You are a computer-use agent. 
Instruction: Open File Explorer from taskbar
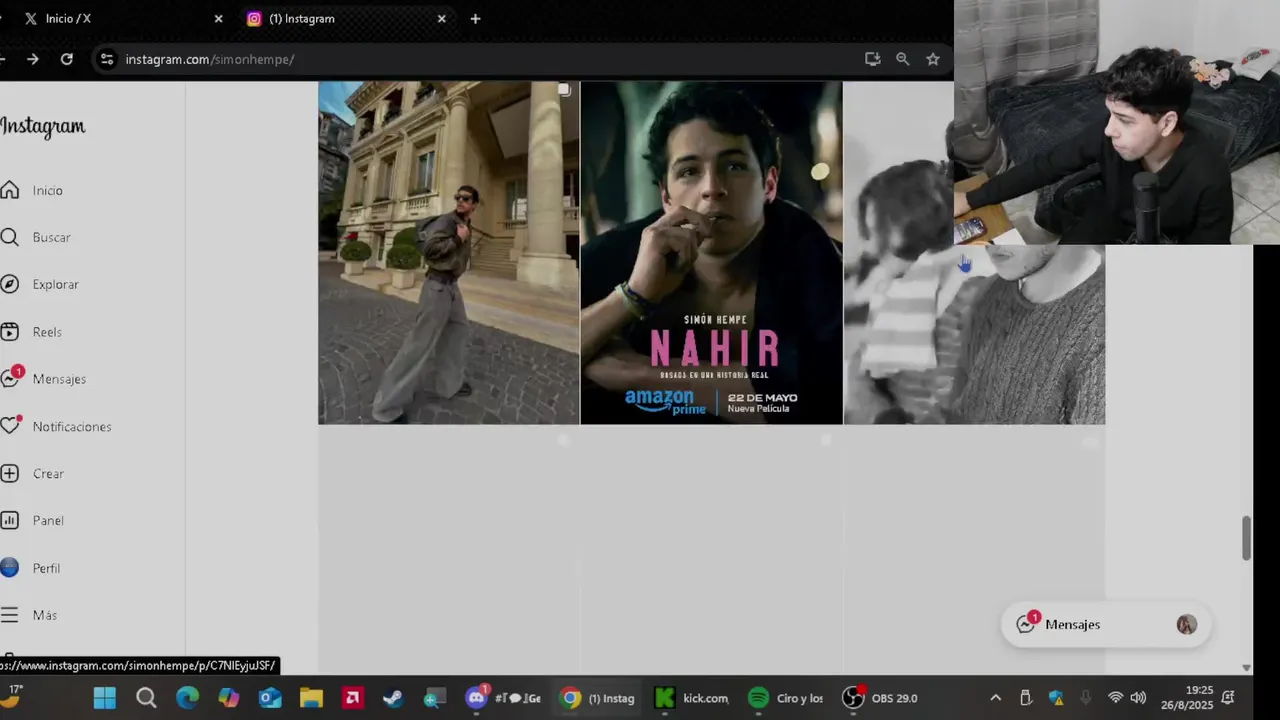coord(311,698)
